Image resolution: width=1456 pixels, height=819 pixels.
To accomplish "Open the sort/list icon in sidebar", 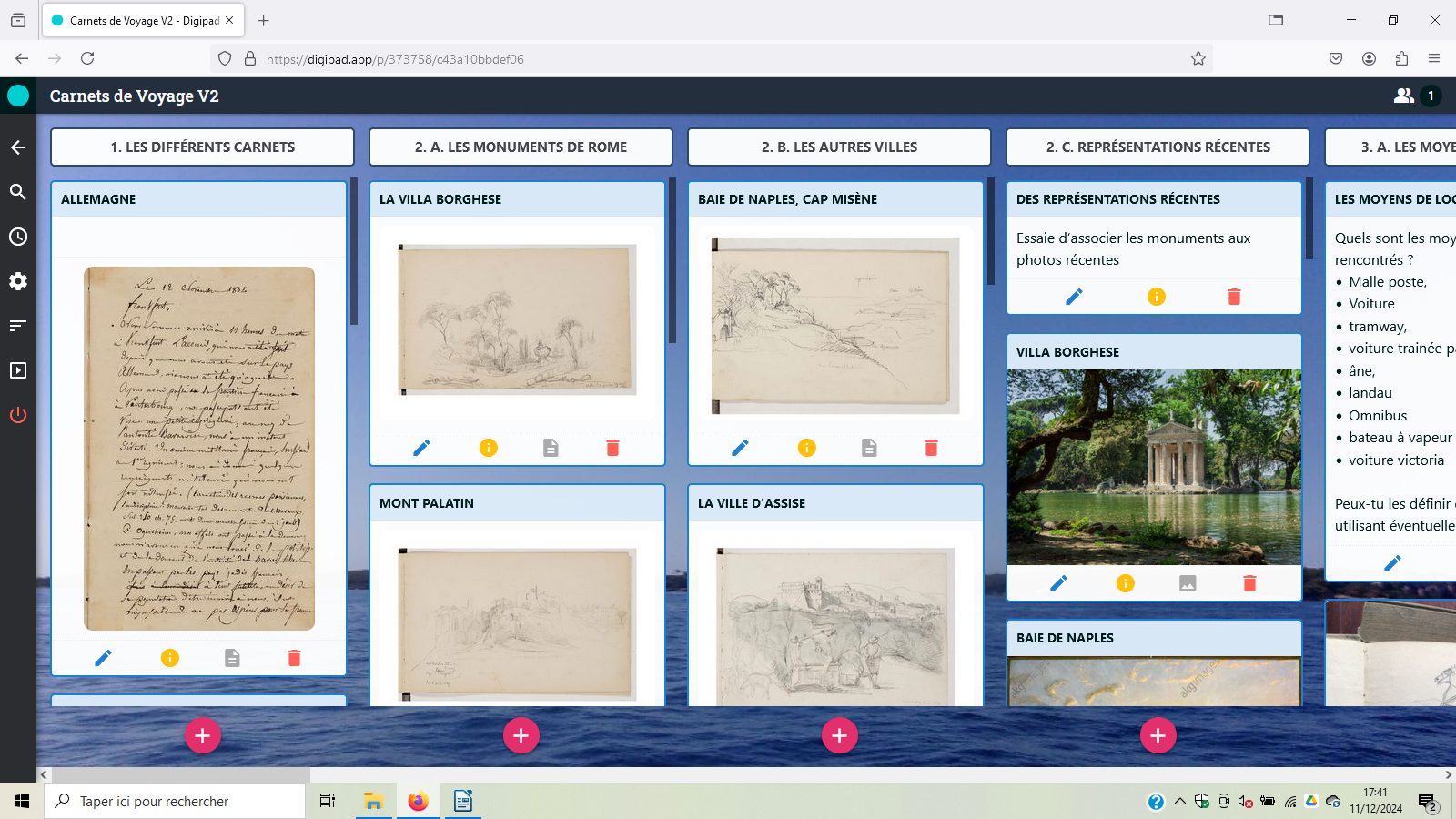I will (18, 326).
